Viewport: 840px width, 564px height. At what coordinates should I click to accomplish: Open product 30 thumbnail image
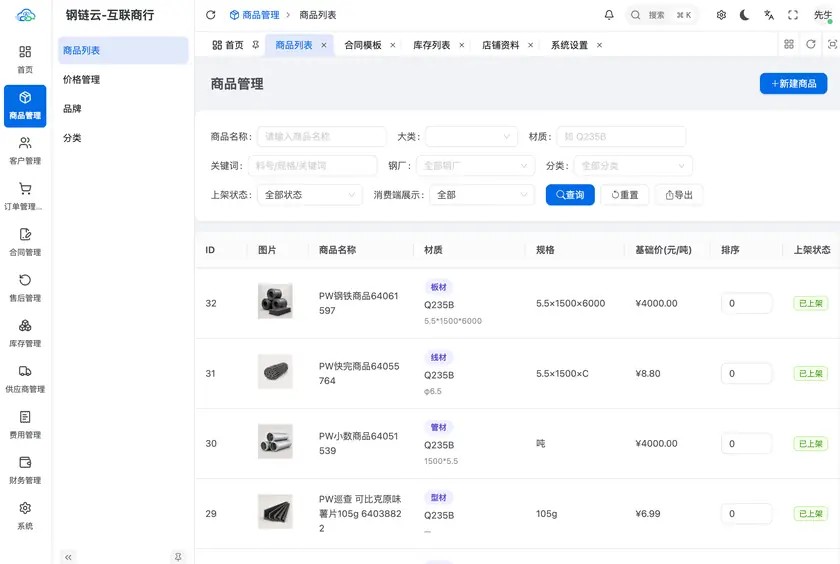coord(275,441)
